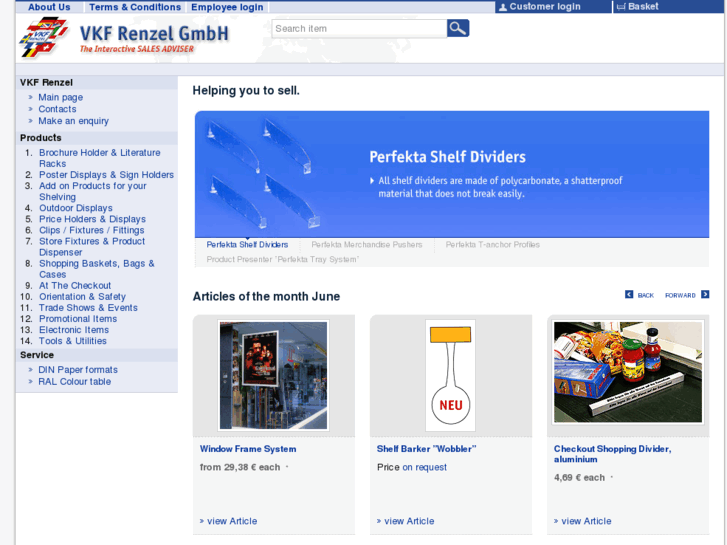Image resolution: width=727 pixels, height=545 pixels.
Task: Open RAL Colour table
Action: [74, 382]
